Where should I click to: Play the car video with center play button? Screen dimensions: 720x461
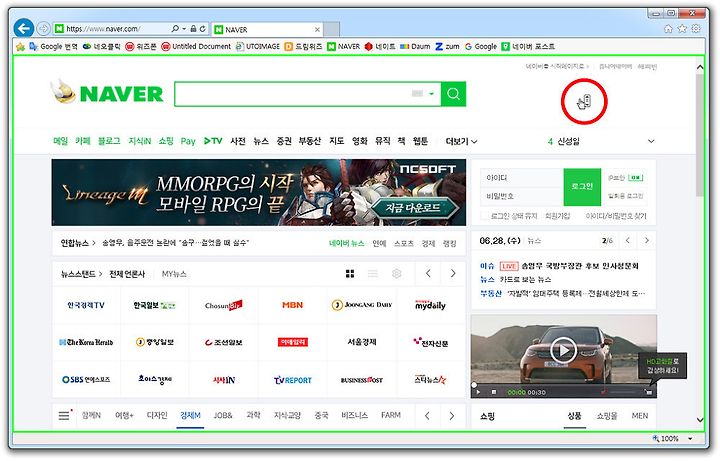click(x=563, y=350)
